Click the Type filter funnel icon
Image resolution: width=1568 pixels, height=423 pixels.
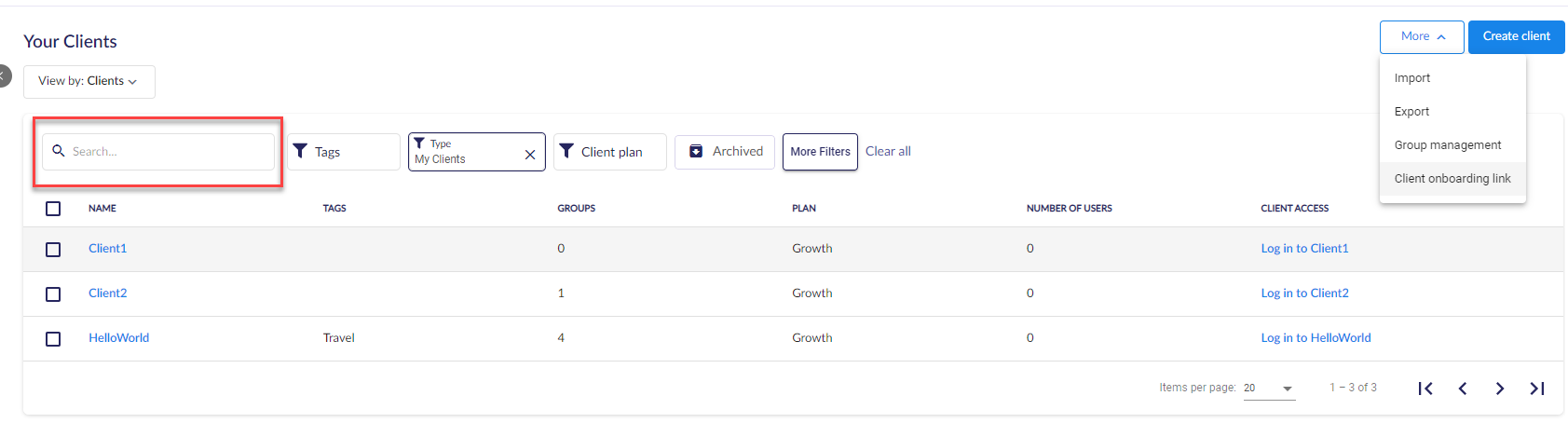point(419,143)
